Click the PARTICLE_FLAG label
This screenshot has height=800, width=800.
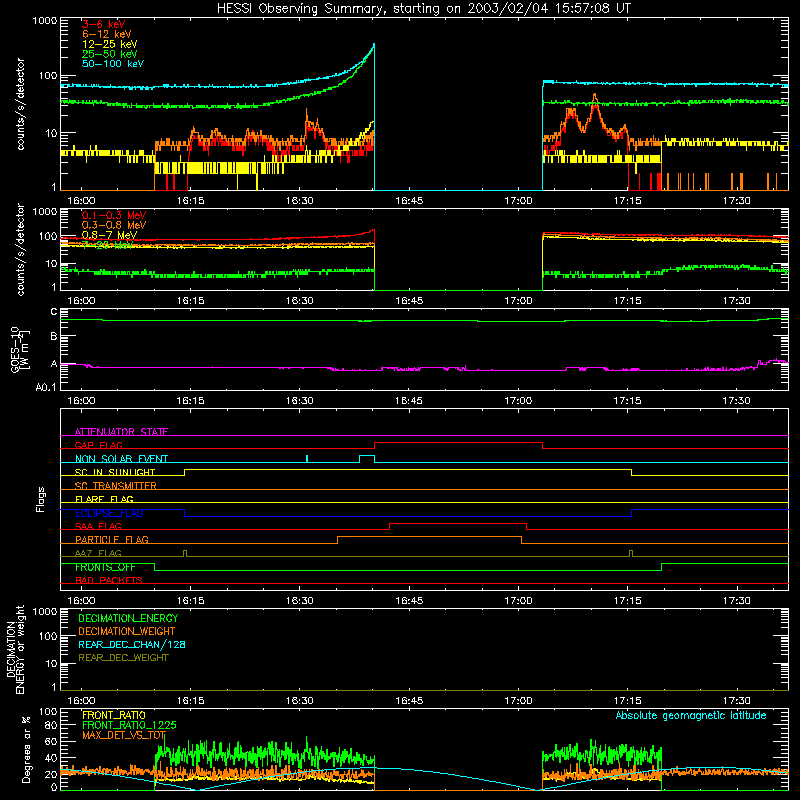[x=112, y=539]
